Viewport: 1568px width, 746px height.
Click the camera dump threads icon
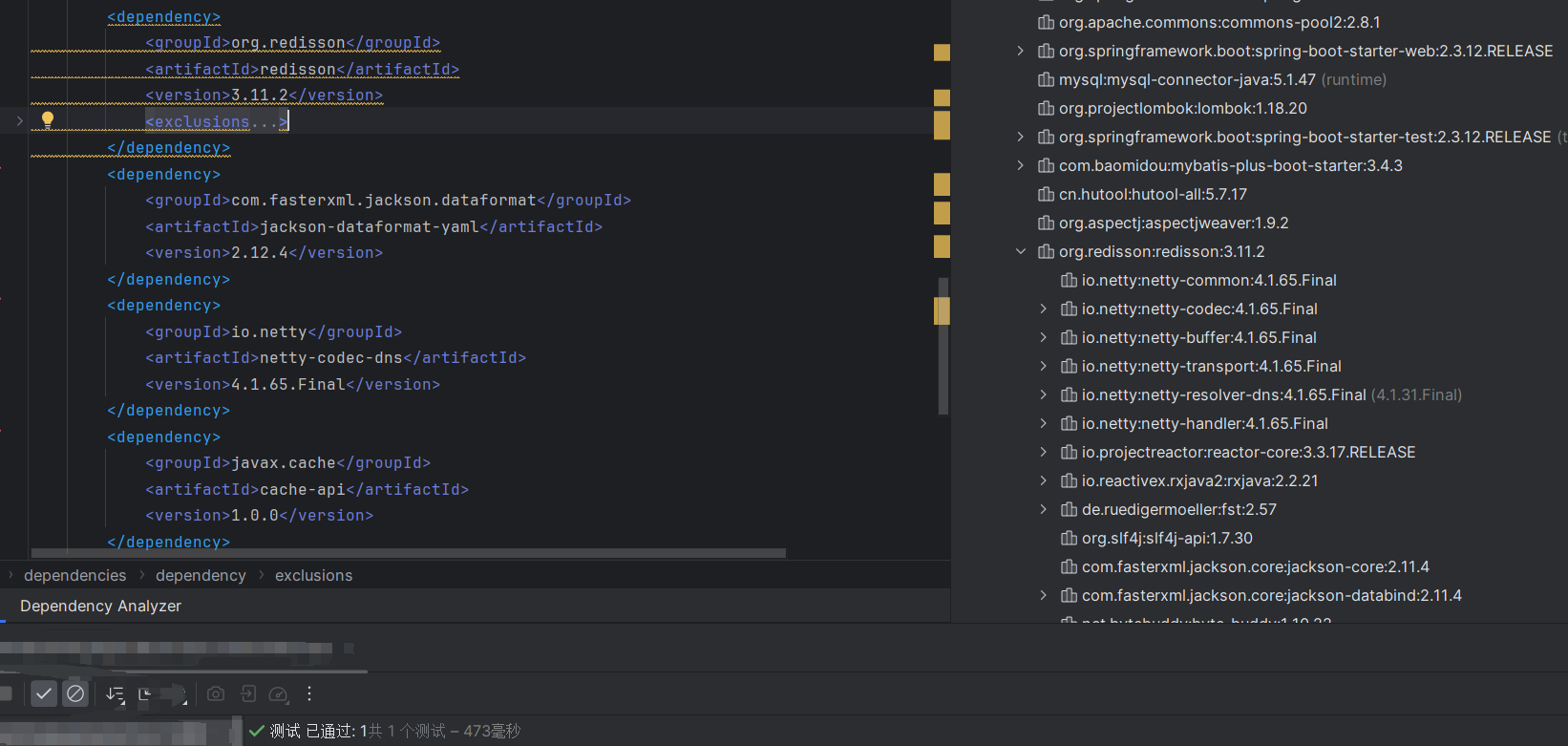coord(216,694)
